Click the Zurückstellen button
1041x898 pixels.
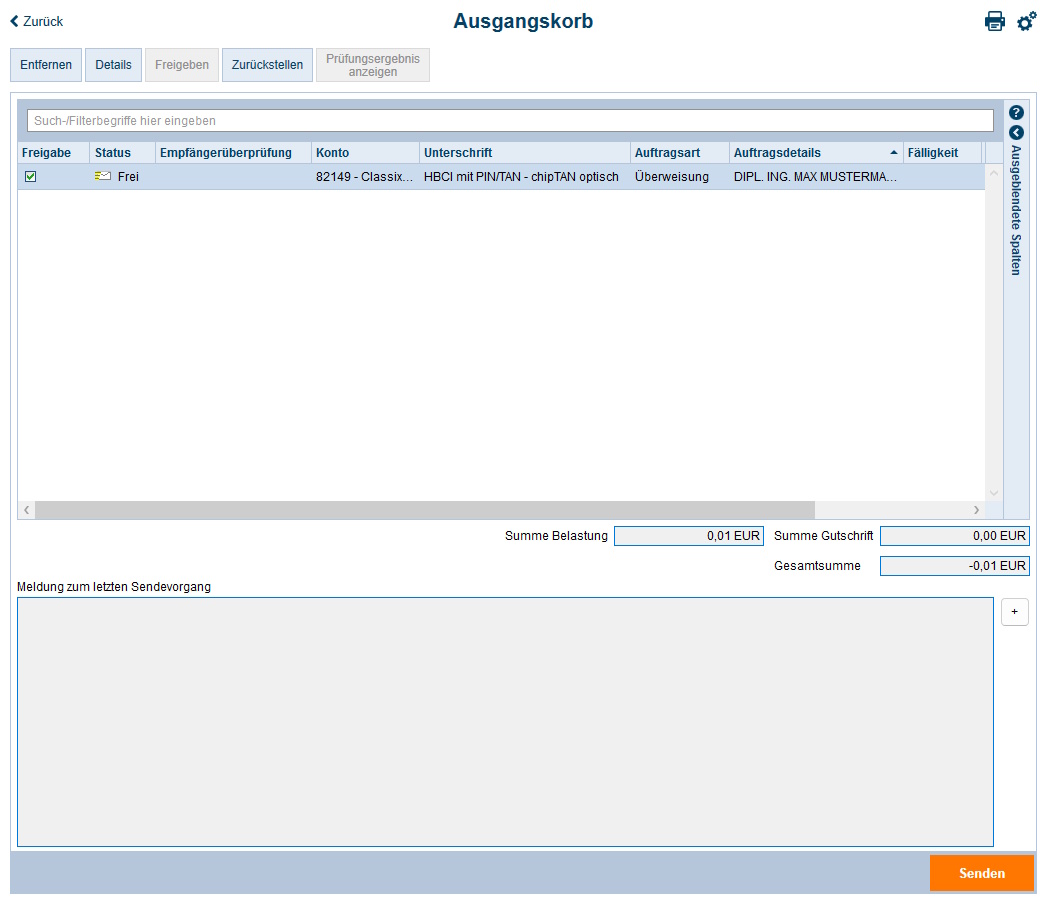(x=267, y=65)
